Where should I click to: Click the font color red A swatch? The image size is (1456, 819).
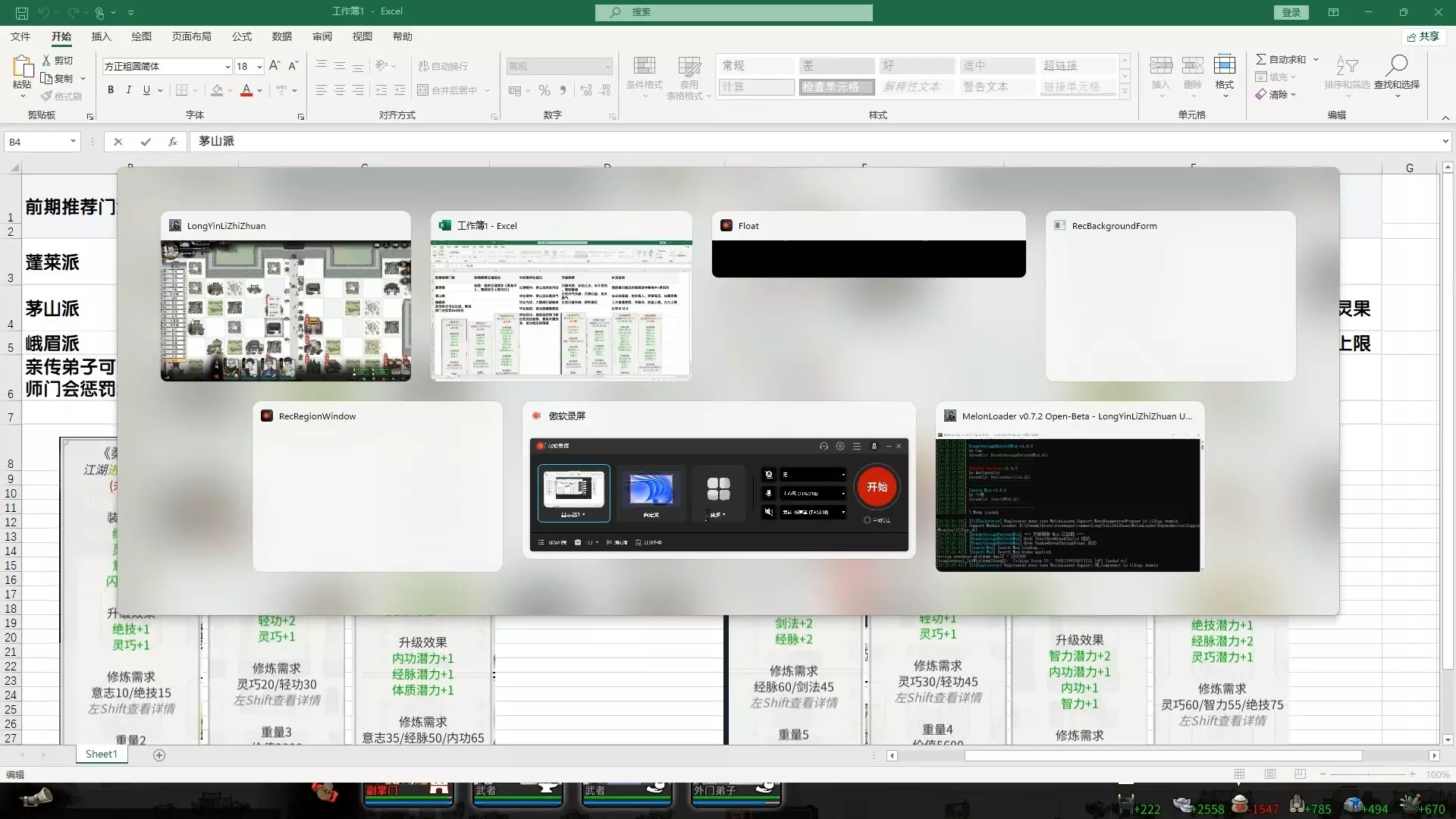point(246,90)
